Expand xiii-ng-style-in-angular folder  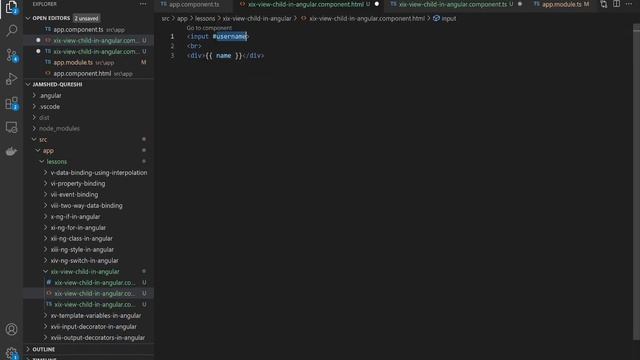pyautogui.click(x=82, y=250)
